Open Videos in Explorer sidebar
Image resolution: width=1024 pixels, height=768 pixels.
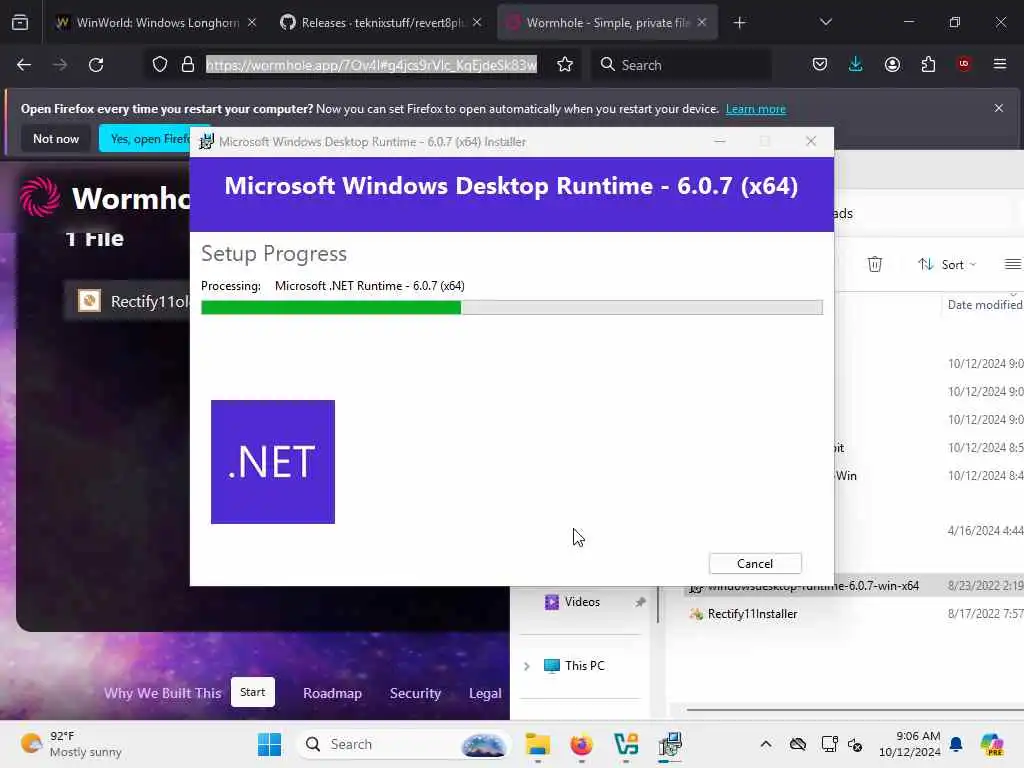pyautogui.click(x=582, y=601)
